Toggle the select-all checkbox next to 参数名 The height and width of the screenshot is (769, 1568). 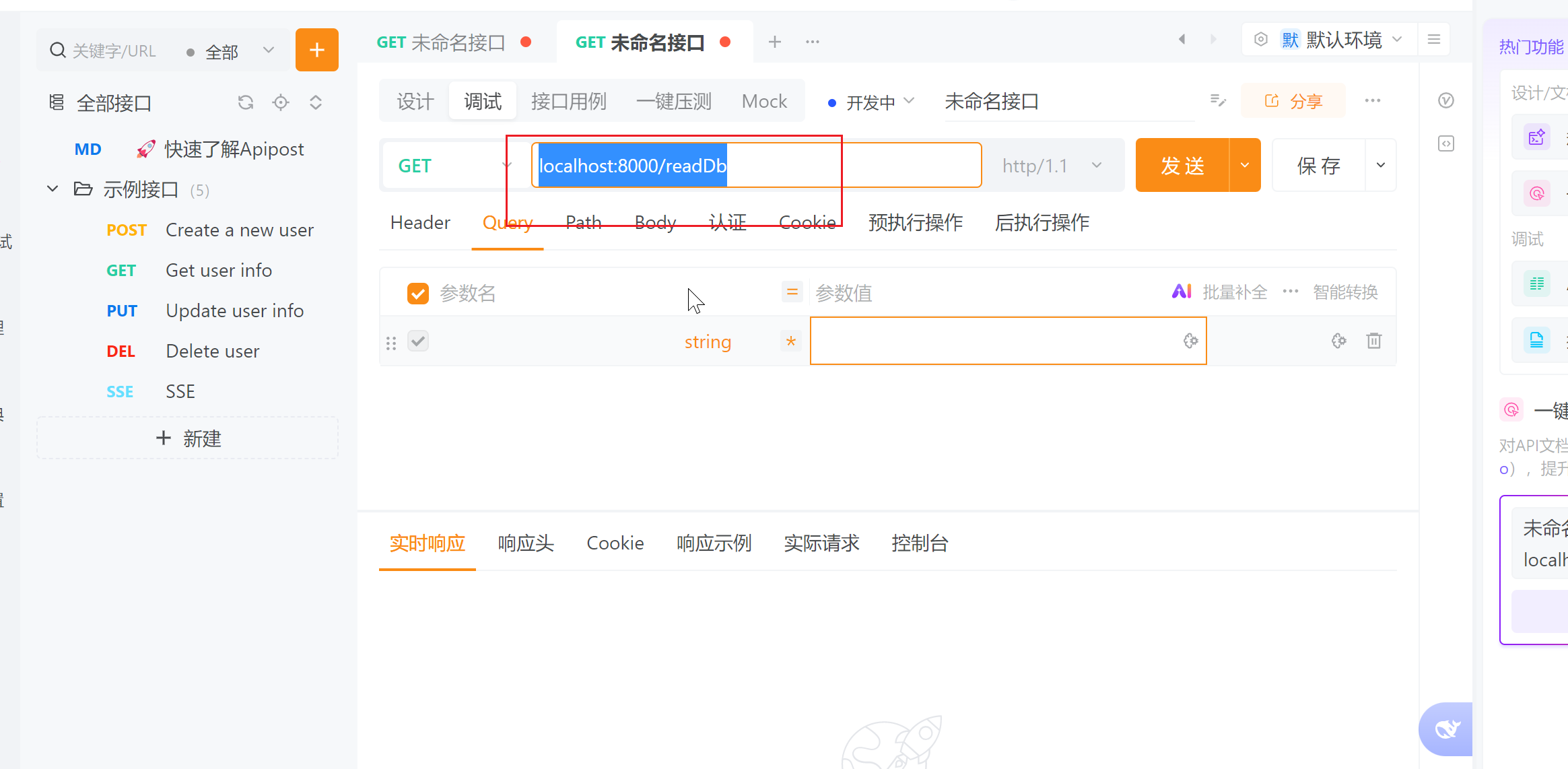418,294
